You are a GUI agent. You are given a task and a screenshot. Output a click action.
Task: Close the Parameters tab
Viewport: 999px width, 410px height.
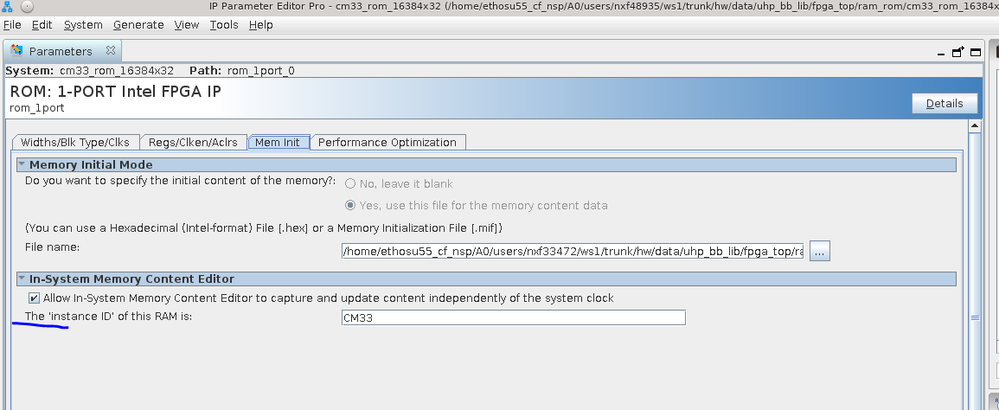click(x=111, y=50)
